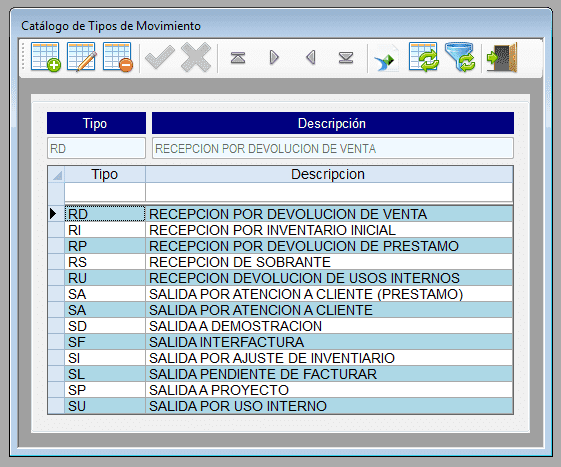Click the export document icon

(x=386, y=58)
